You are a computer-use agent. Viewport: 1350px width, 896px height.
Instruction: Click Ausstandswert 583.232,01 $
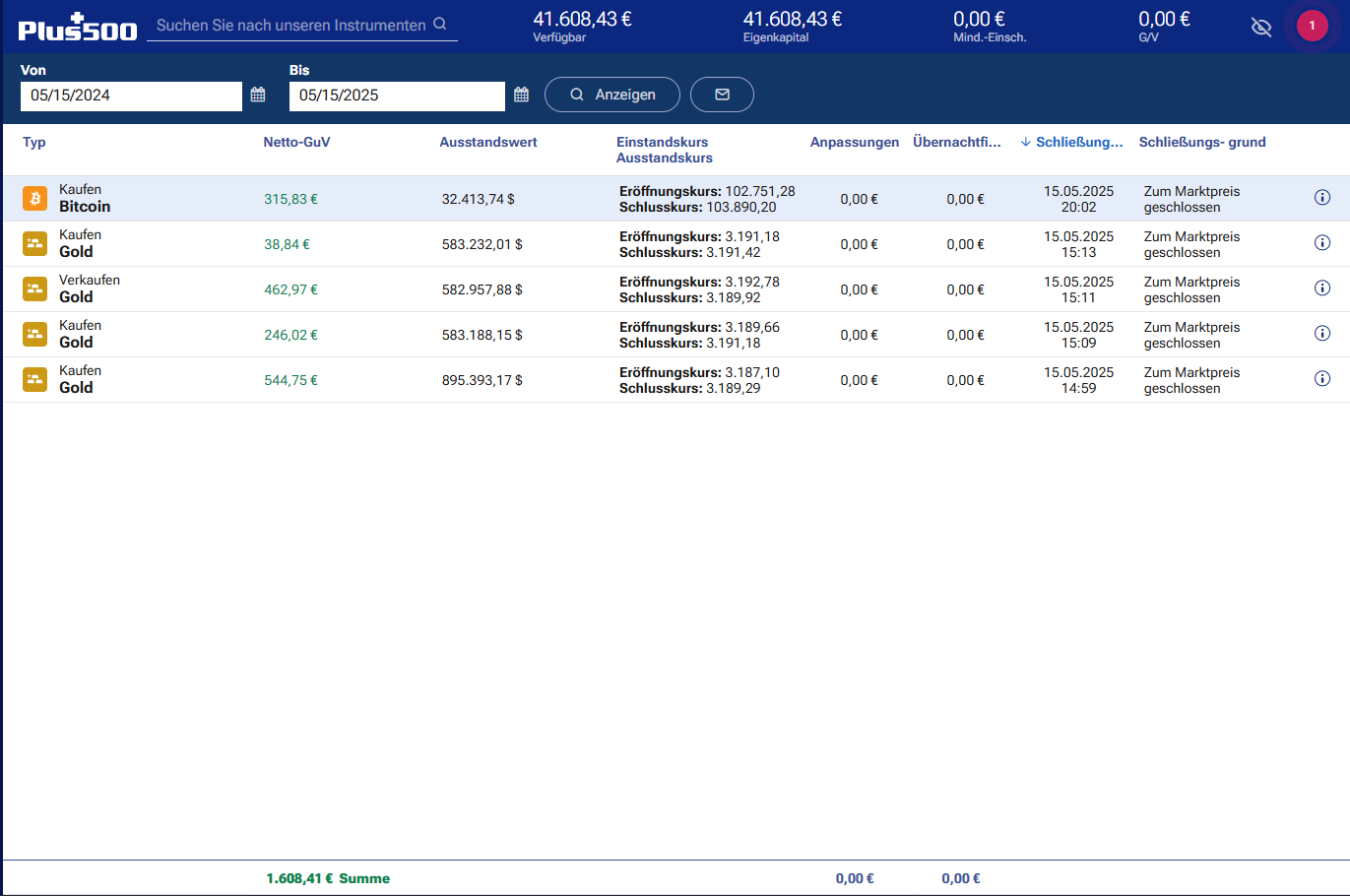click(x=482, y=244)
